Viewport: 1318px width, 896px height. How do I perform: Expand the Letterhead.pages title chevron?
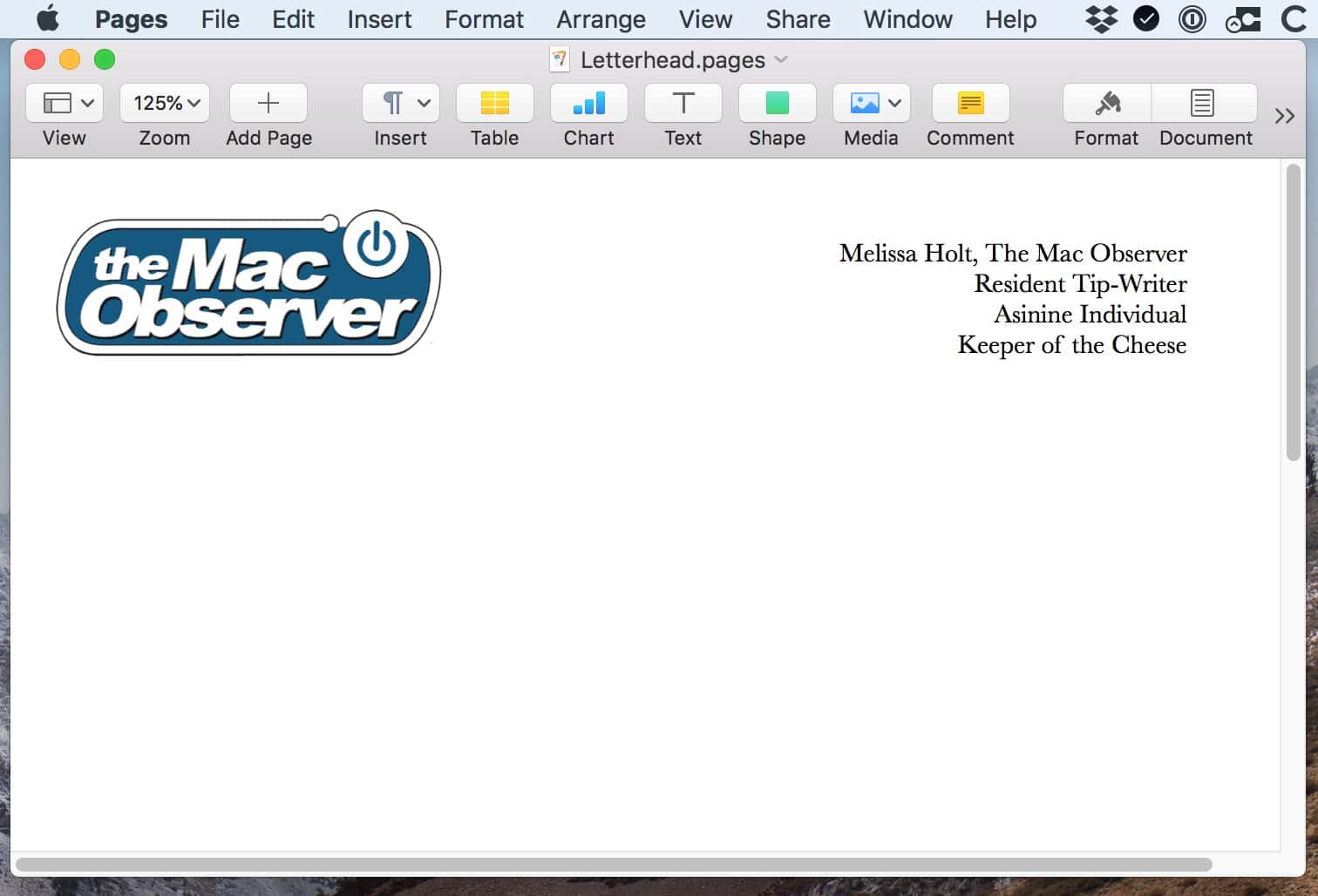(781, 59)
